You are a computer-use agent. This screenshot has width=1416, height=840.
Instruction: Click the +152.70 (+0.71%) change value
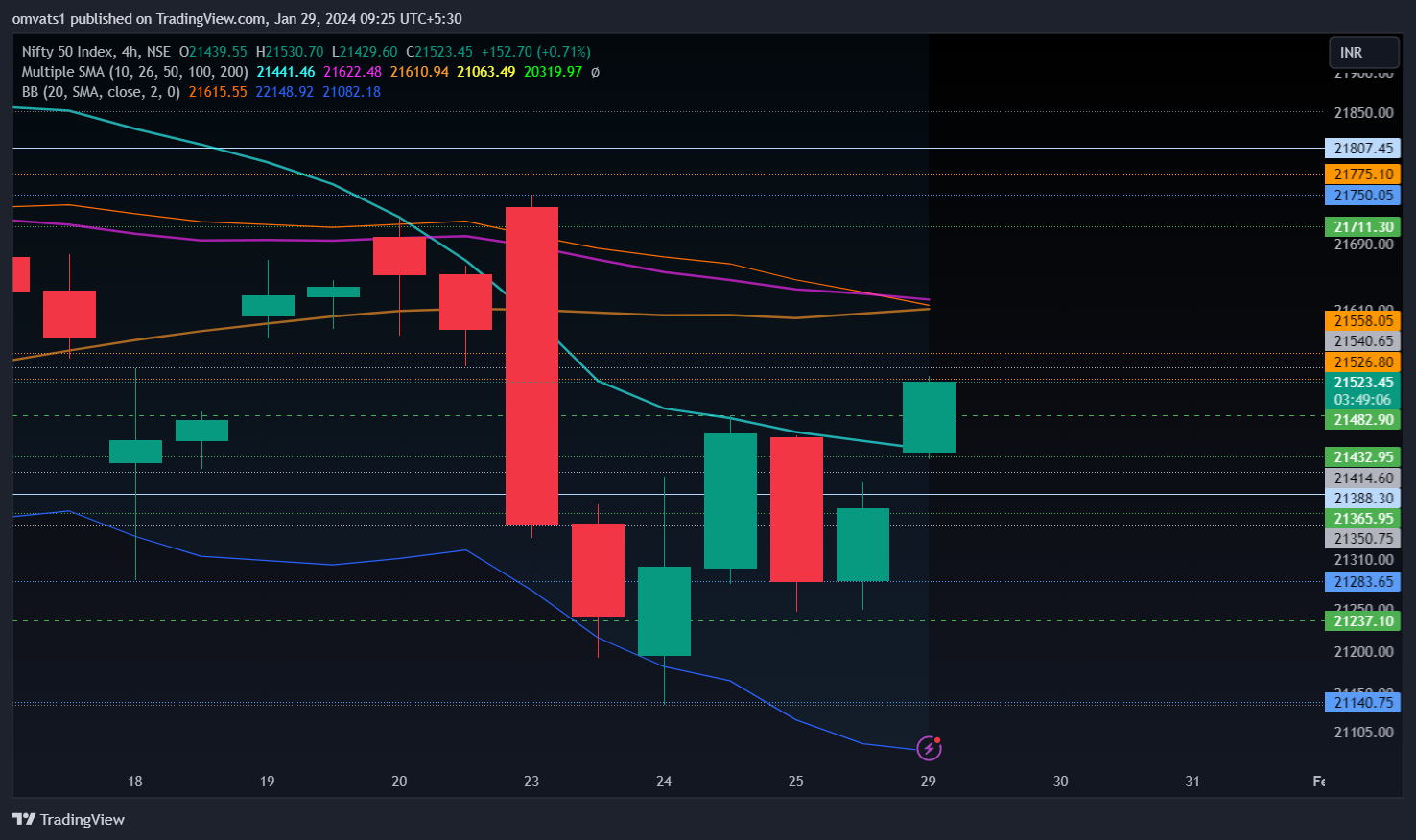click(535, 52)
